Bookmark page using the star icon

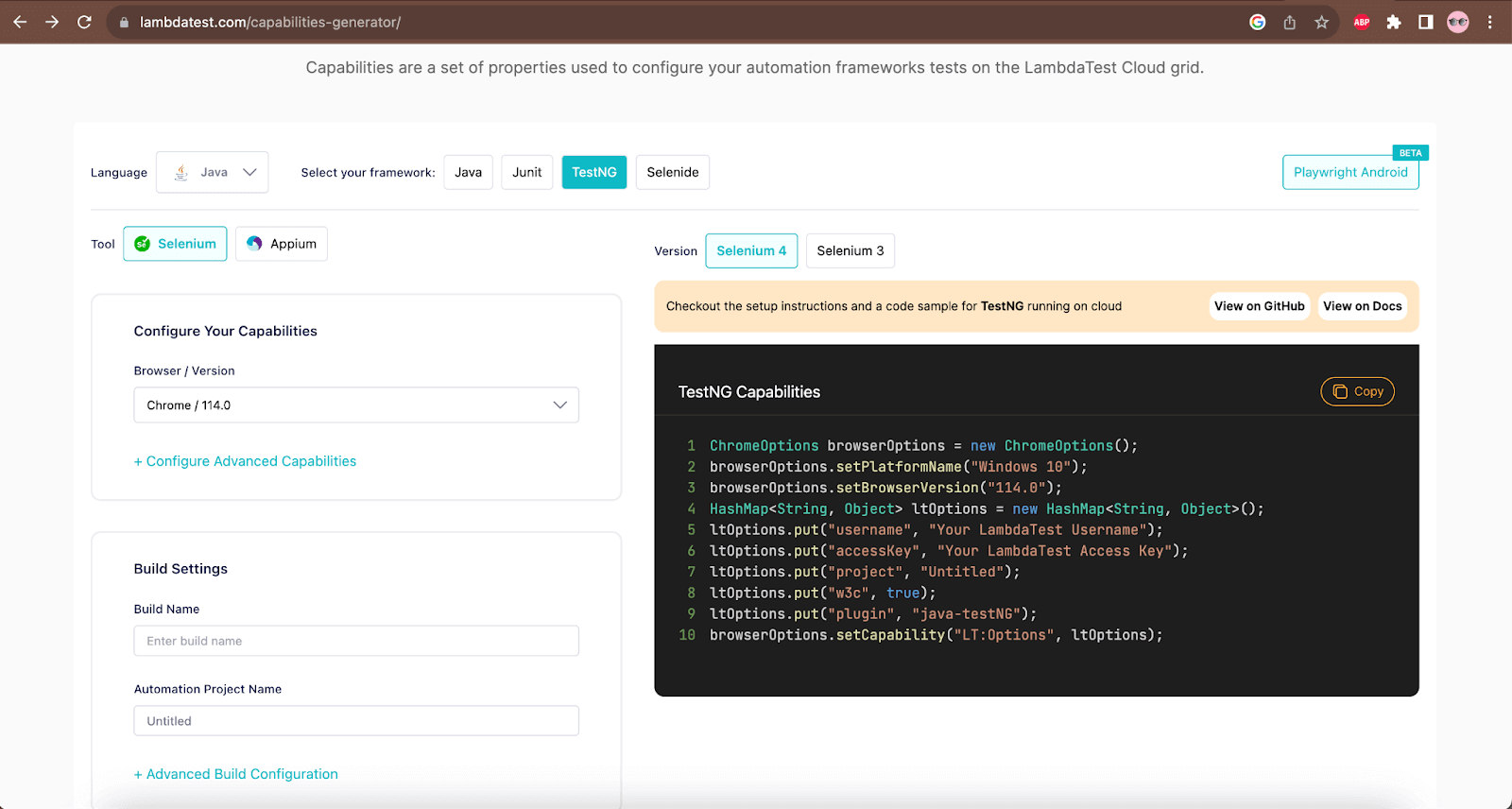(1321, 22)
